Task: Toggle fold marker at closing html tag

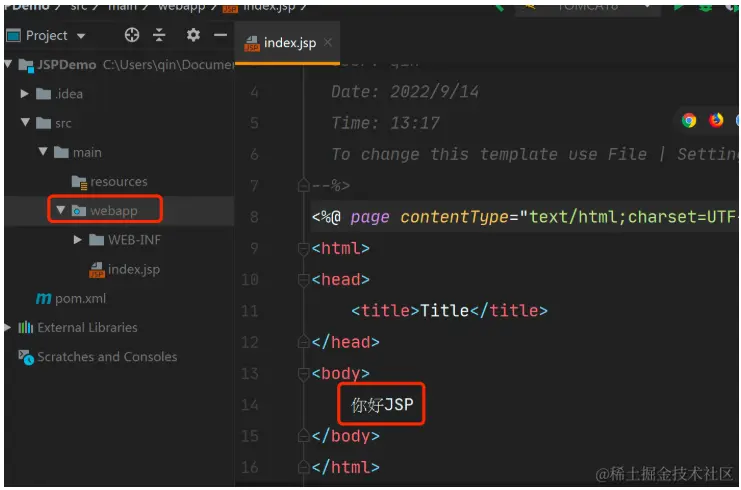Action: 303,467
